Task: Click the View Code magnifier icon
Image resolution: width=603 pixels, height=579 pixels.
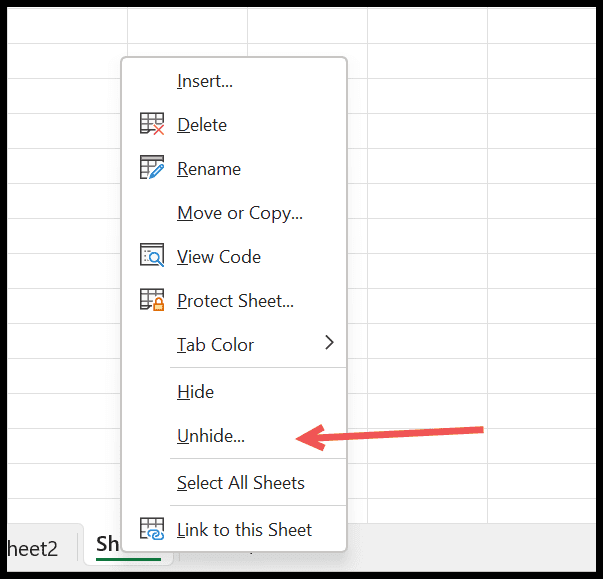Action: point(152,255)
